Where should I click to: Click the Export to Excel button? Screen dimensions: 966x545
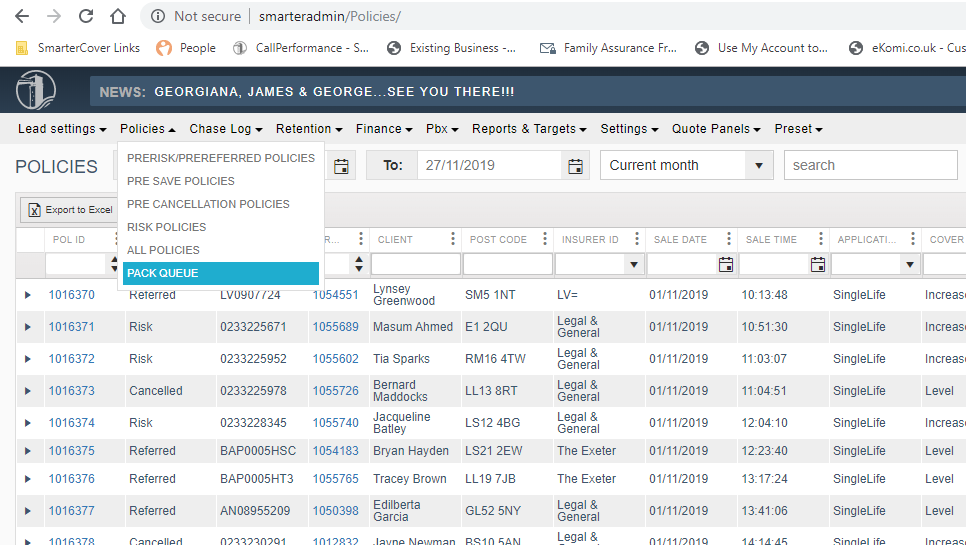70,210
